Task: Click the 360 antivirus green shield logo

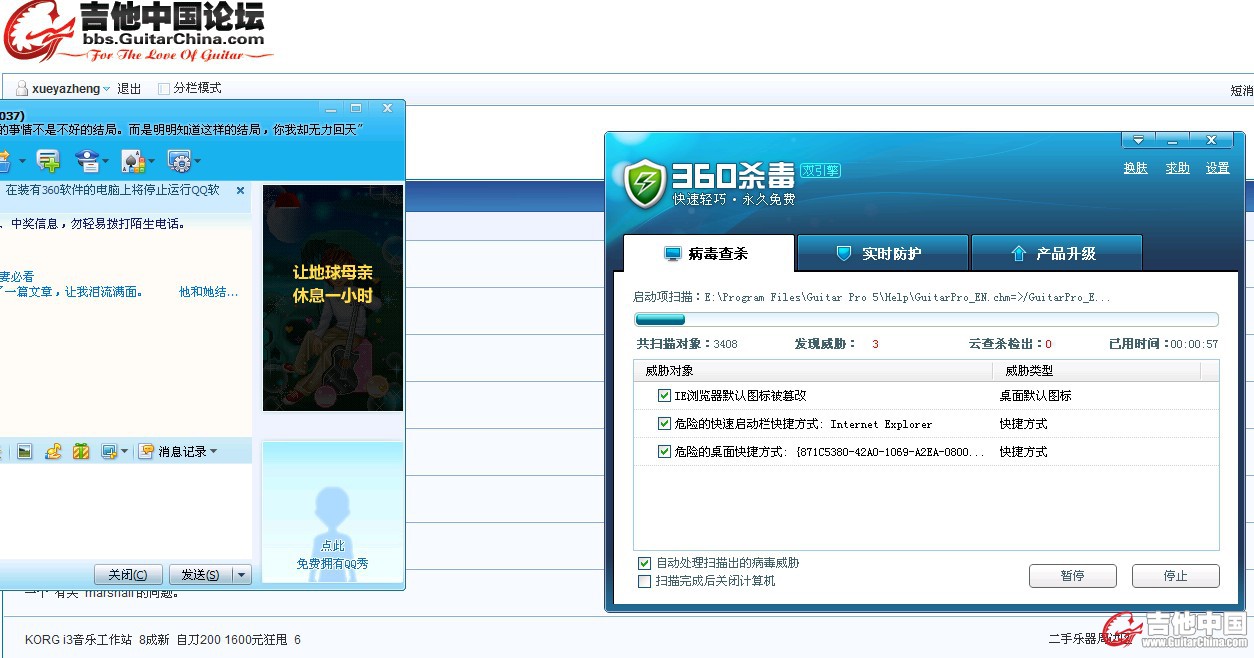Action: [x=644, y=183]
